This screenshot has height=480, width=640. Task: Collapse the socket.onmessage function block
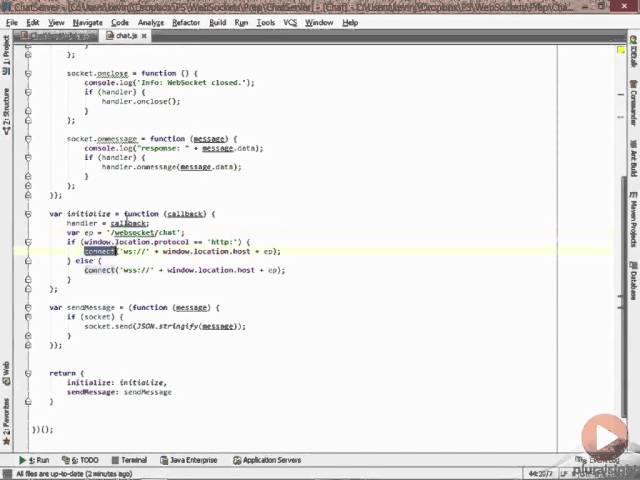(x=28, y=139)
